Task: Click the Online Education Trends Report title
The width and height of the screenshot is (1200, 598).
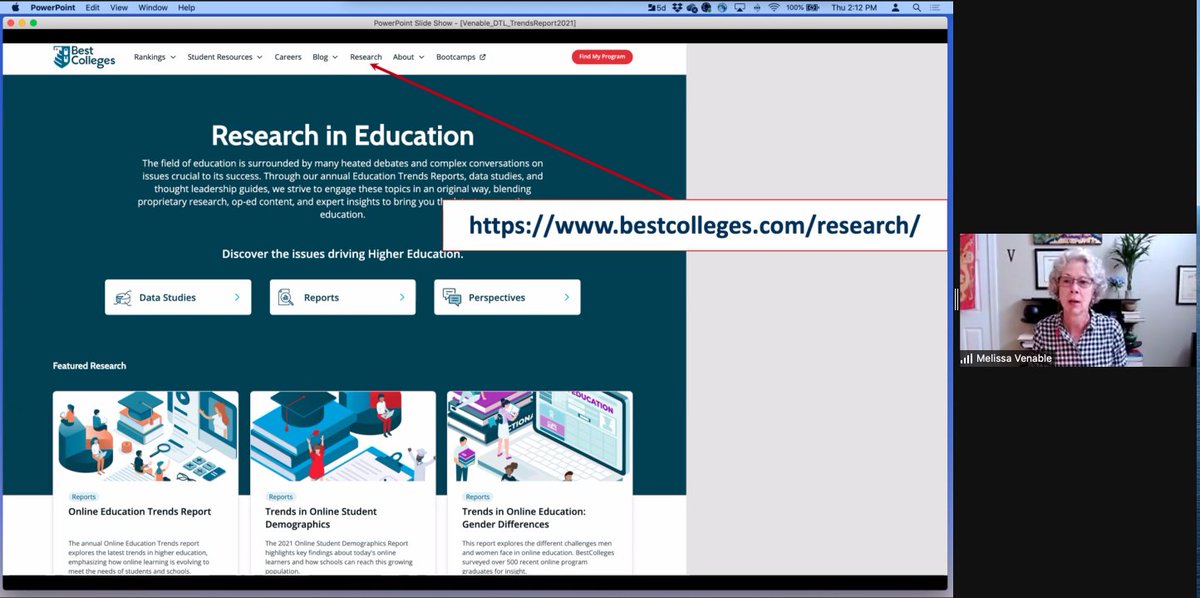Action: [140, 512]
